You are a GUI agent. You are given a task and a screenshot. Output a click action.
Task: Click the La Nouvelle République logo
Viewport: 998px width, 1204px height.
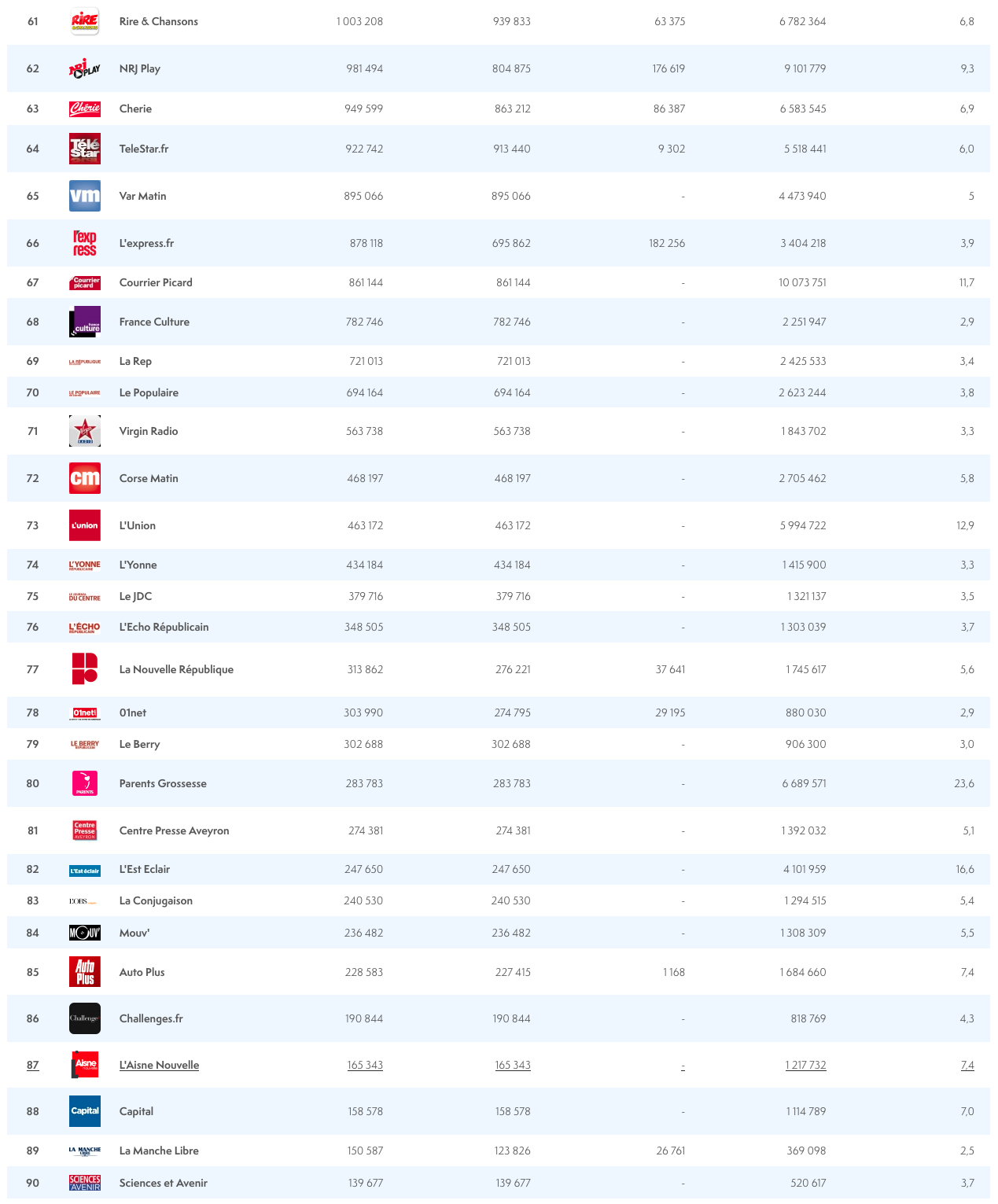tap(85, 669)
